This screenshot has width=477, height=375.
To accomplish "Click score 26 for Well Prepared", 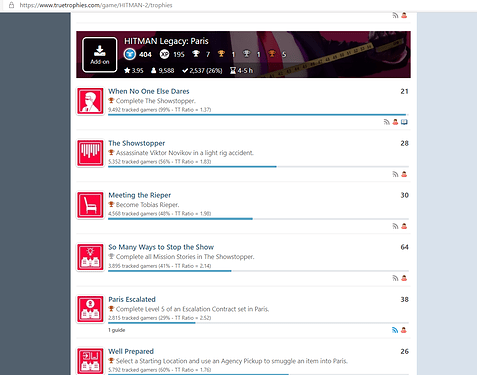I will coord(404,351).
